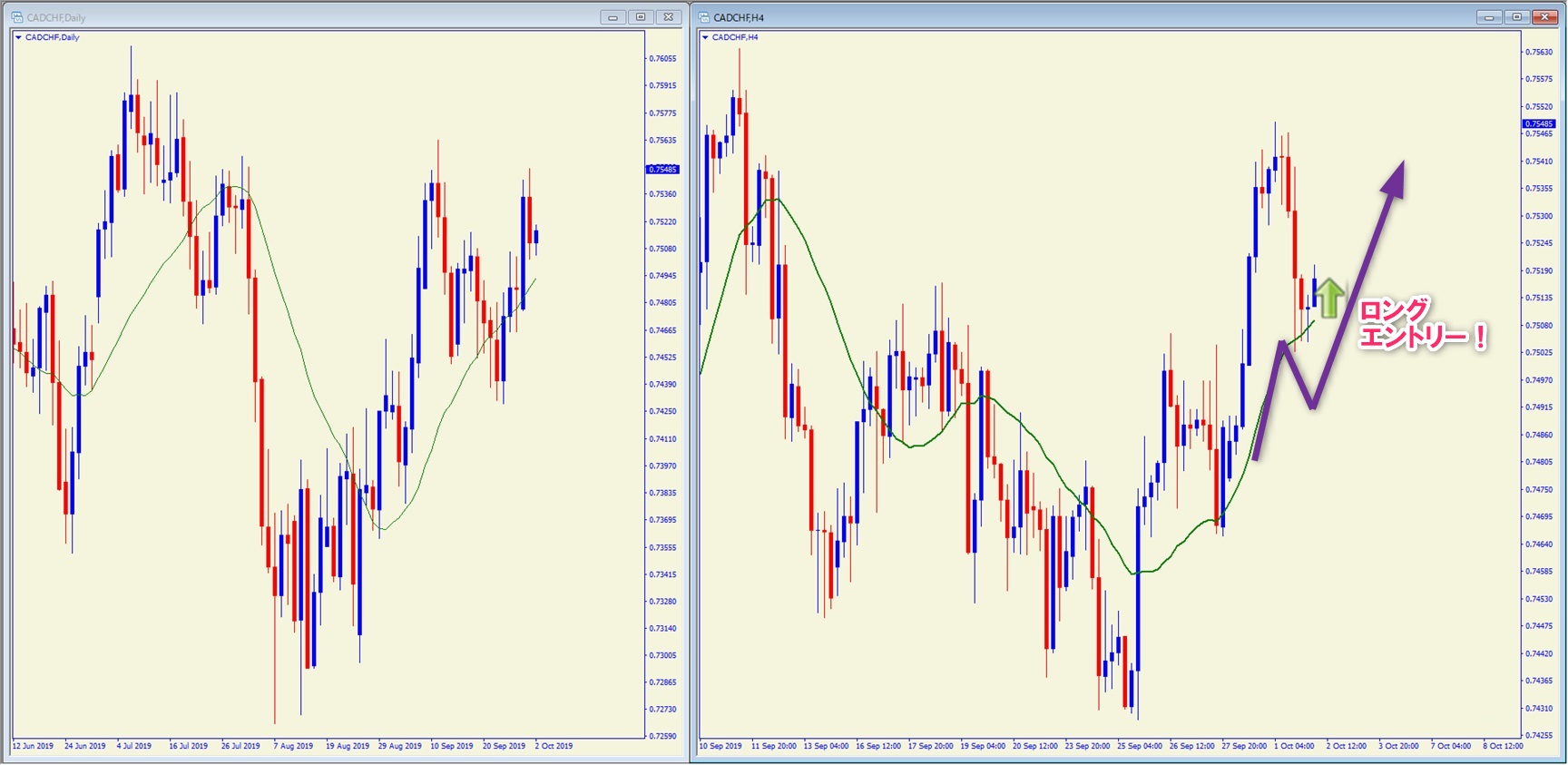Click the 10 Sep 2019 date on the Daily axis
The width and height of the screenshot is (1568, 765).
coord(452,746)
